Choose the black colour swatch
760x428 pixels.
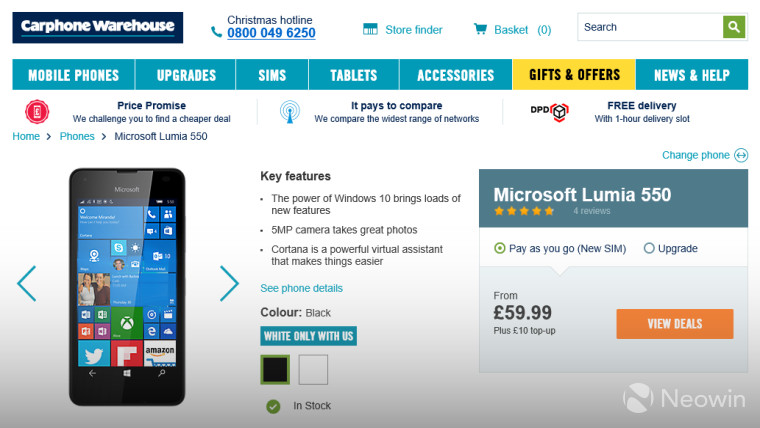(x=275, y=370)
